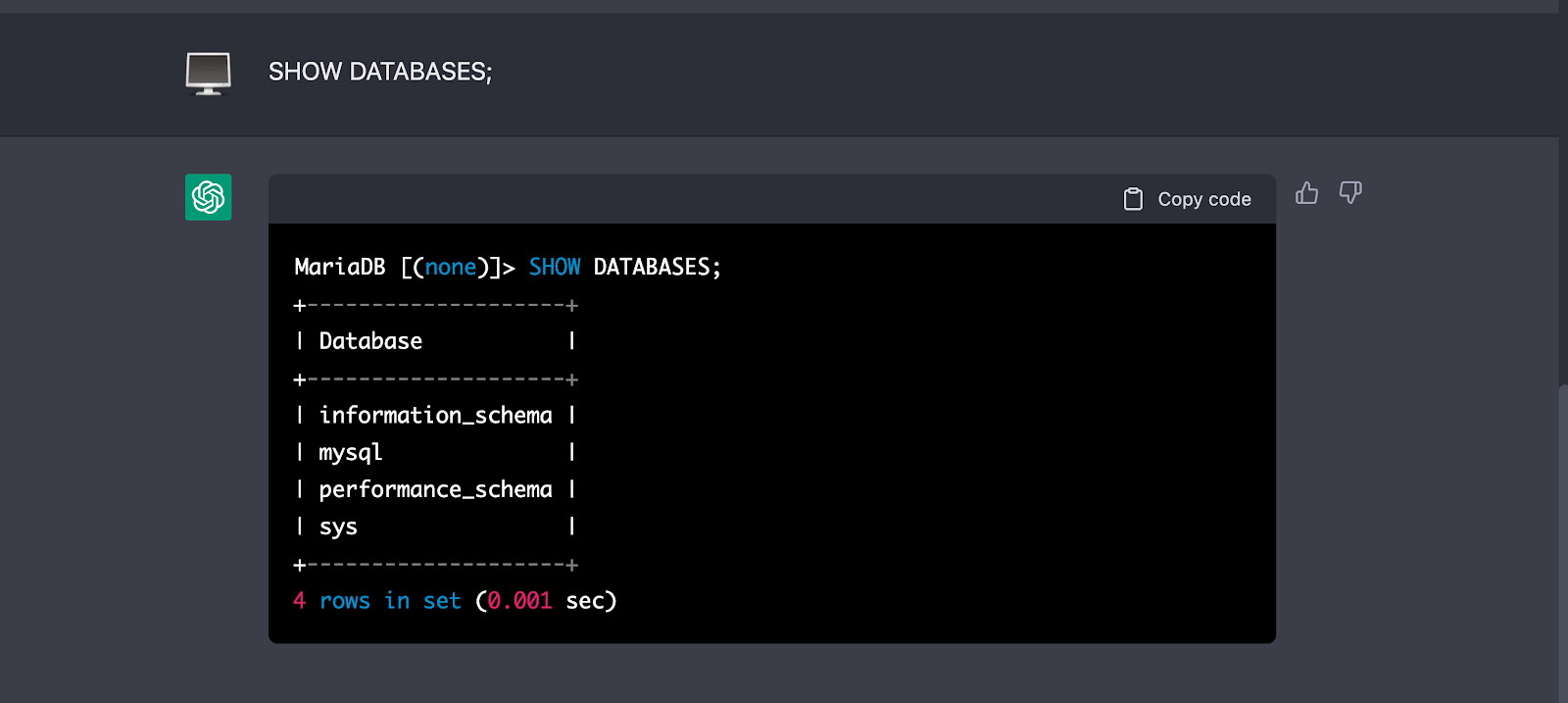Screen dimensions: 1568x703
Task: Click the code block header bar
Action: click(686, 199)
